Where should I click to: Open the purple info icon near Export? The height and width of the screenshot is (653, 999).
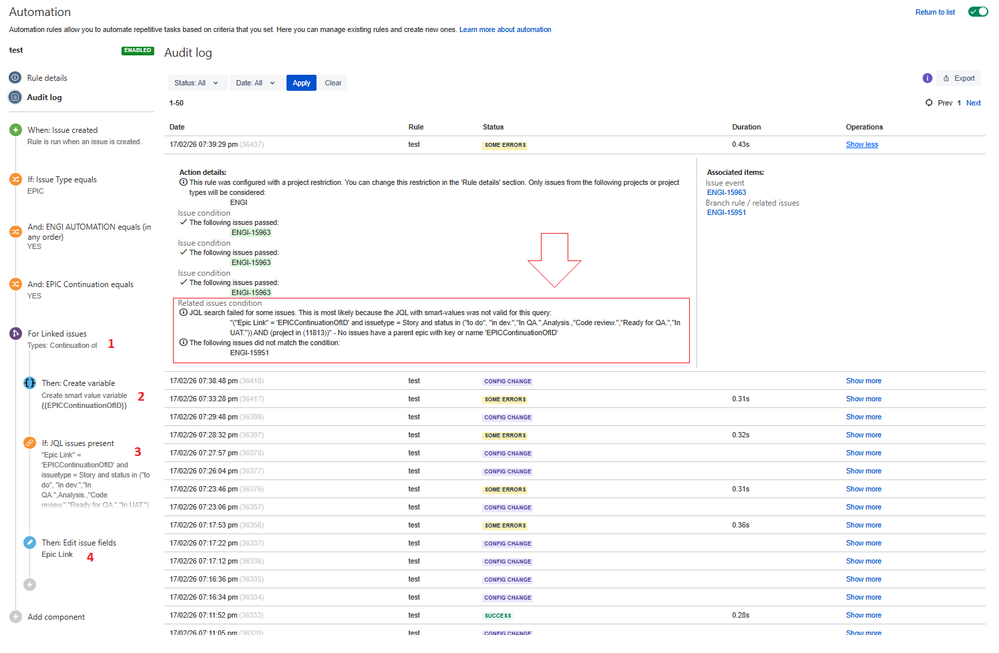click(927, 77)
